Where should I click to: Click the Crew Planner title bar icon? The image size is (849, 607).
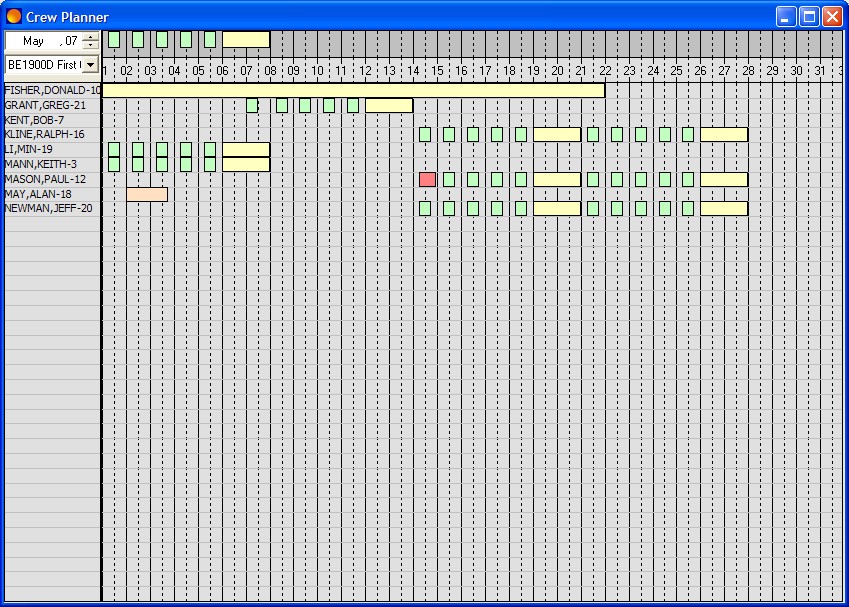[13, 17]
